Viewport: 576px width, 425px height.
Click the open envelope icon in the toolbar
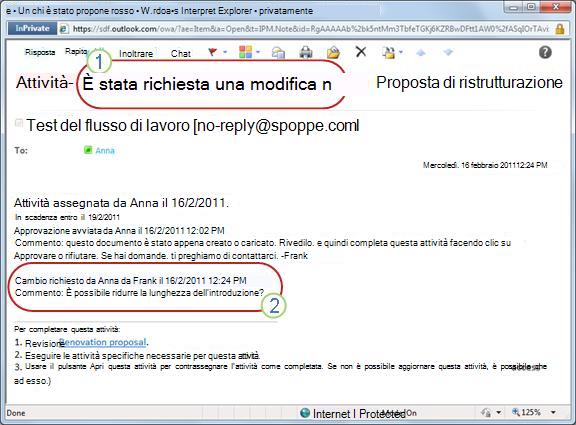pos(333,53)
